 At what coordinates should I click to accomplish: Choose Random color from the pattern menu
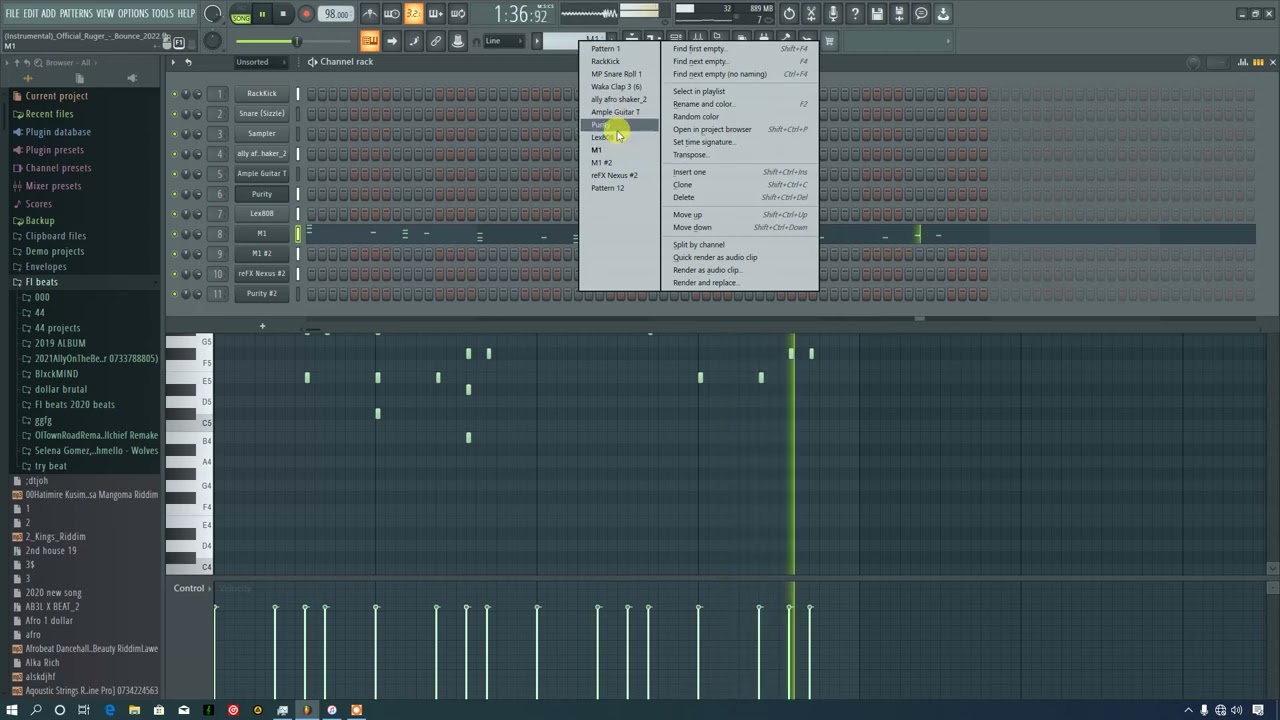(696, 117)
